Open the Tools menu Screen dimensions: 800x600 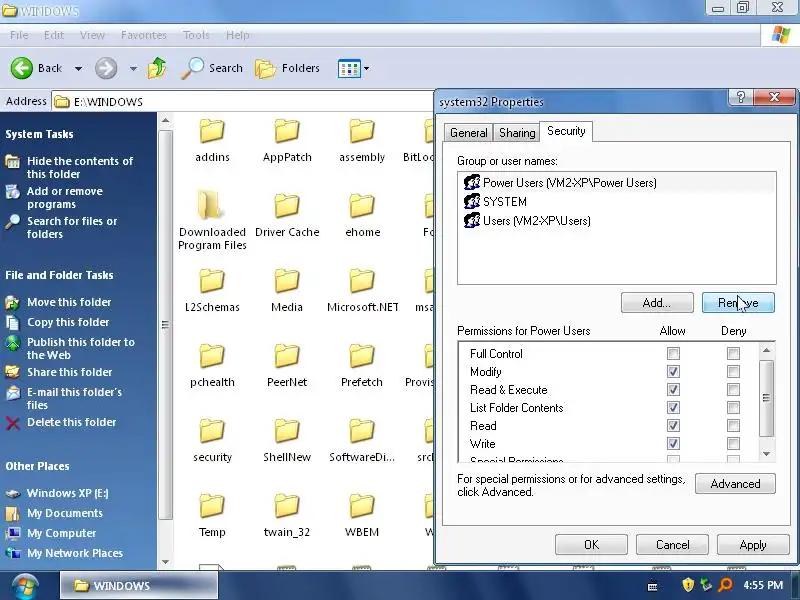196,35
